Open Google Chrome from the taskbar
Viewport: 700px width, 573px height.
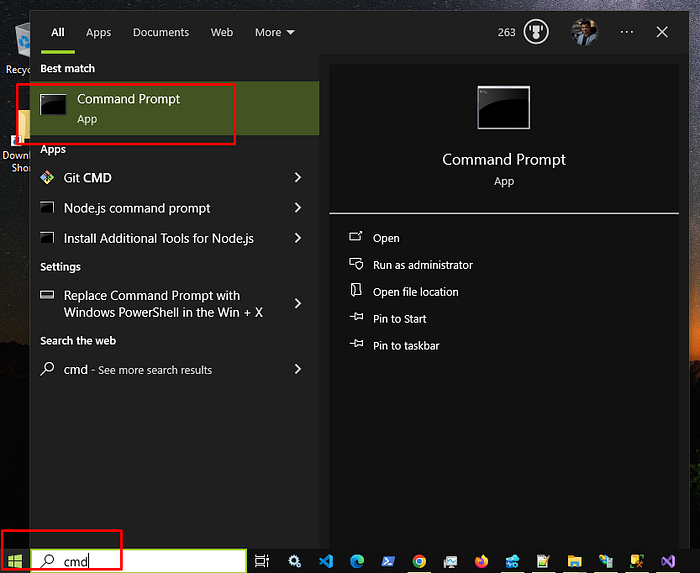pos(419,561)
